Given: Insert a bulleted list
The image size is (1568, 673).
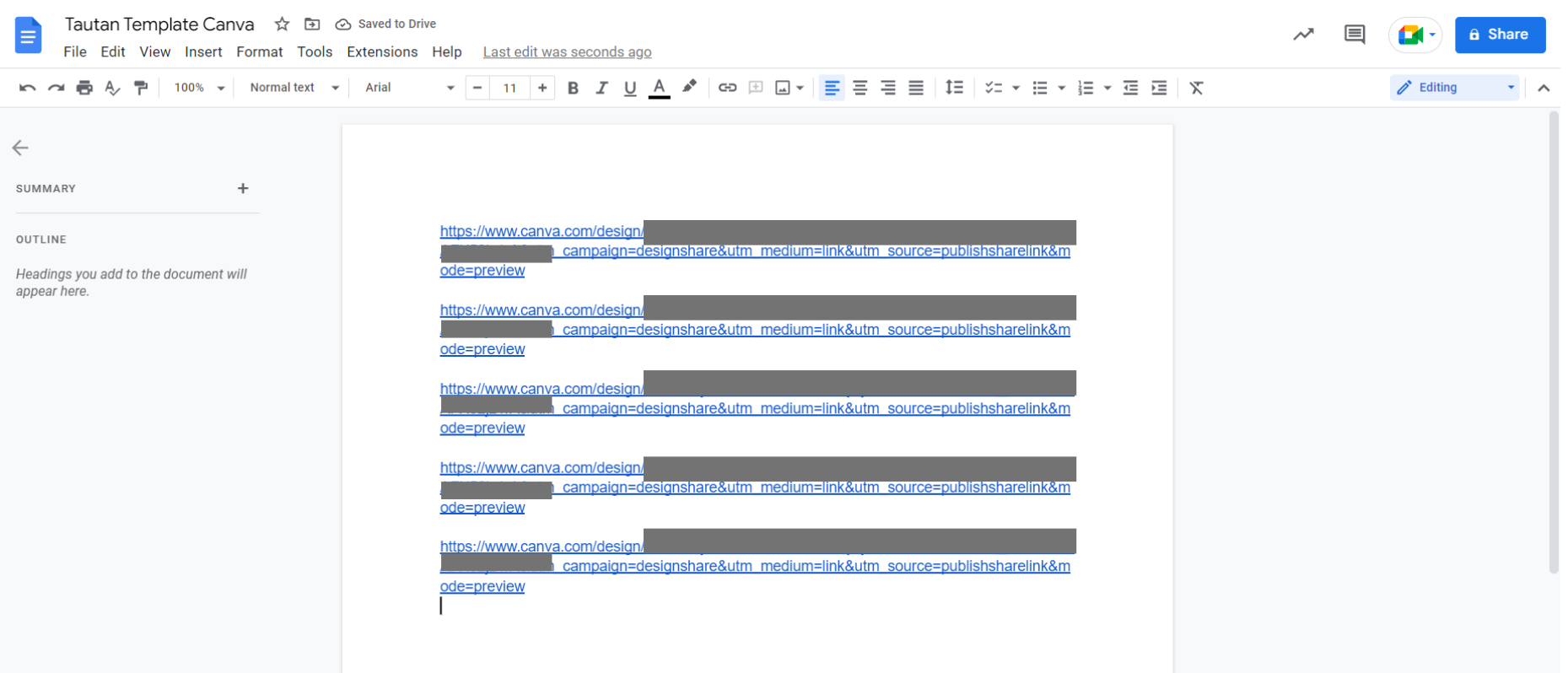Looking at the screenshot, I should tap(1040, 88).
